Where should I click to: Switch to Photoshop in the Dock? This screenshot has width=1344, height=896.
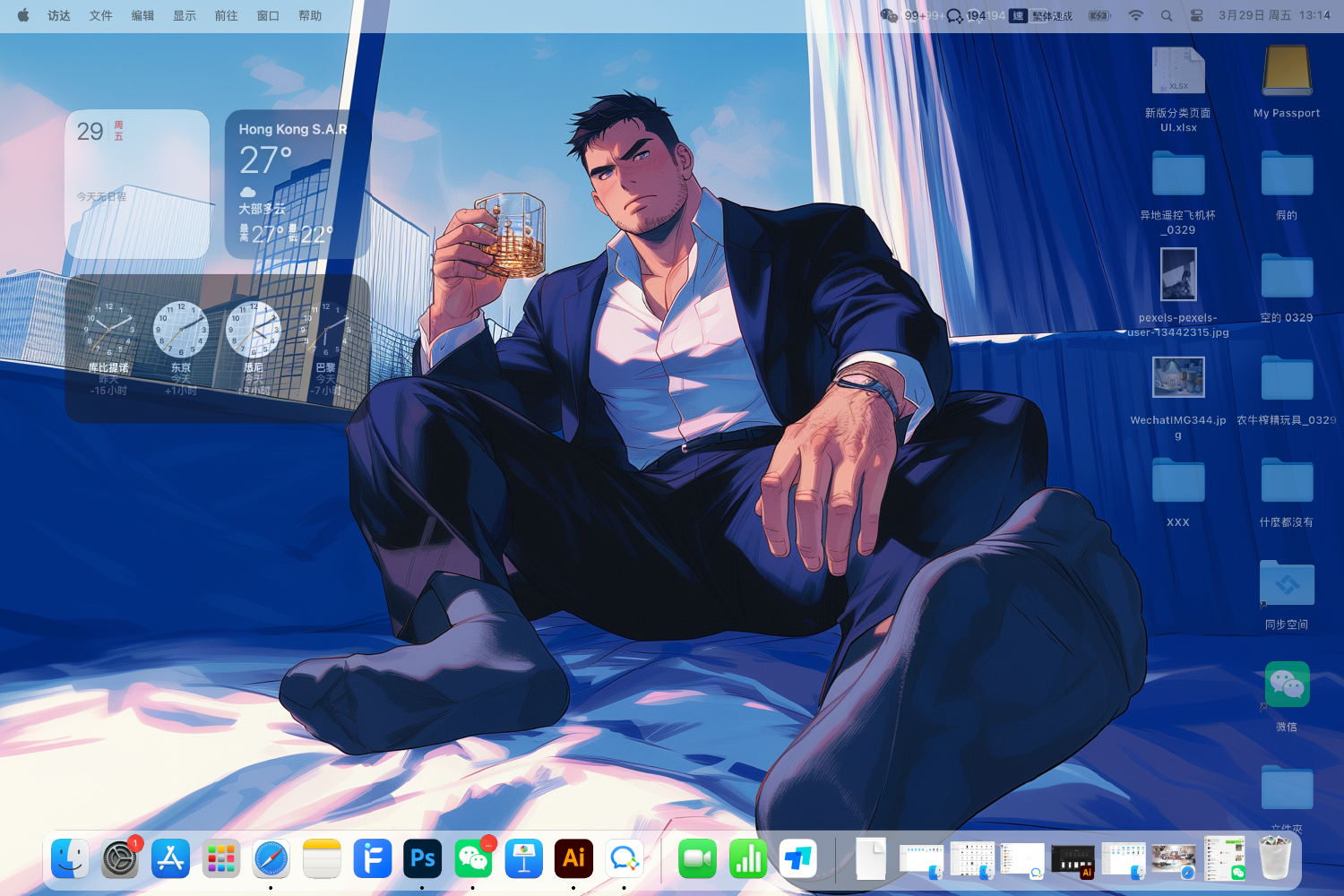(x=422, y=858)
